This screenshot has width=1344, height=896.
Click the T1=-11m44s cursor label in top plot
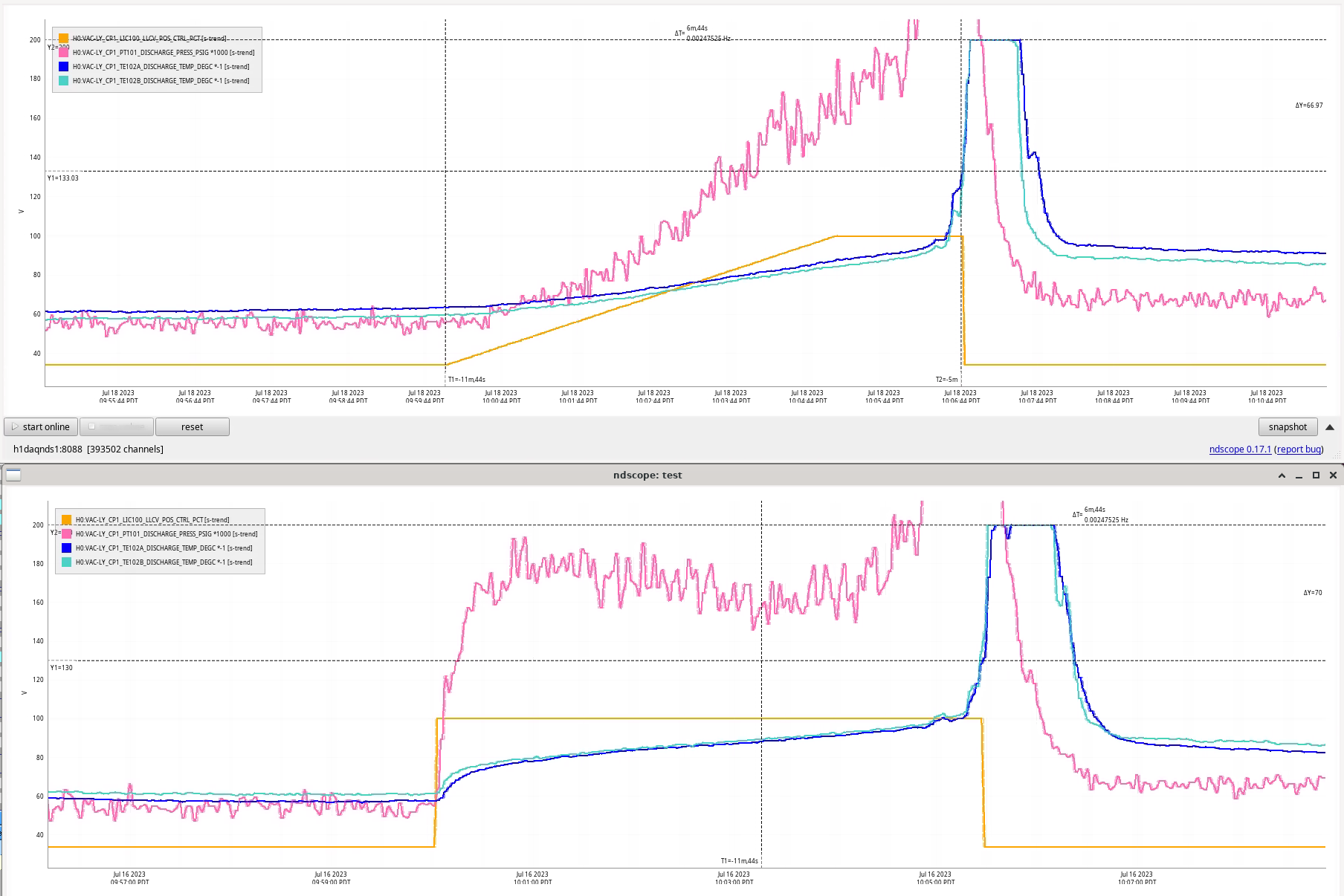point(467,380)
